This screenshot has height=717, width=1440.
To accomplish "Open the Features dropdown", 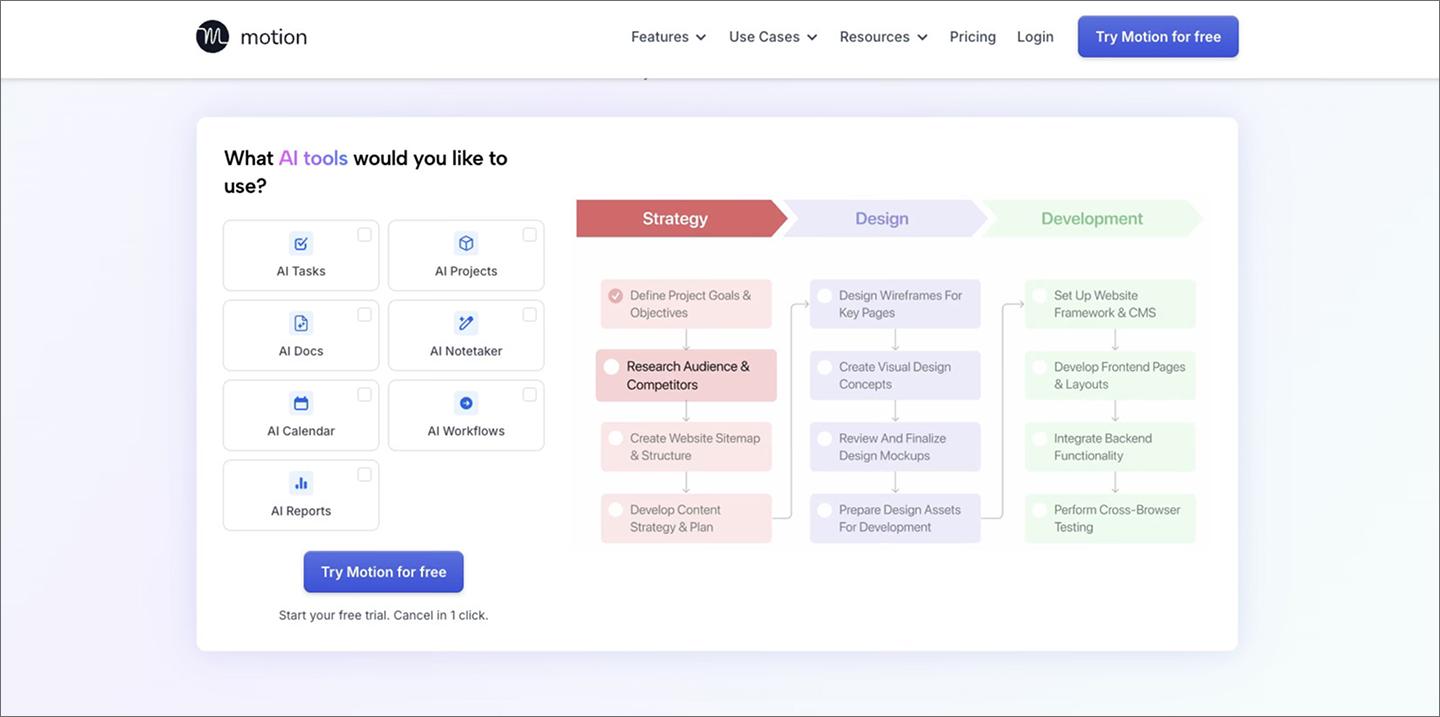I will click(x=667, y=36).
